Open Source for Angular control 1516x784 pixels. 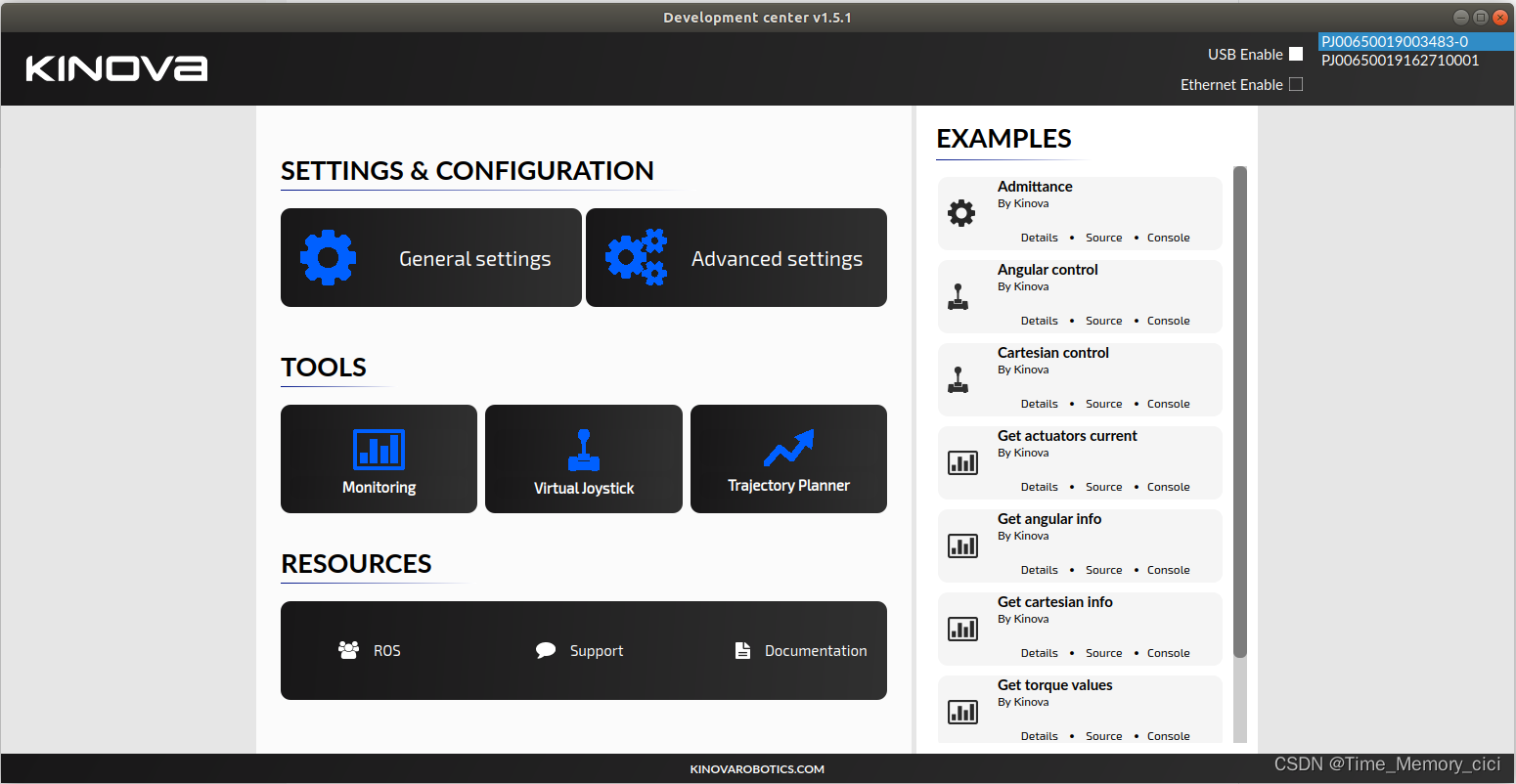(1103, 321)
